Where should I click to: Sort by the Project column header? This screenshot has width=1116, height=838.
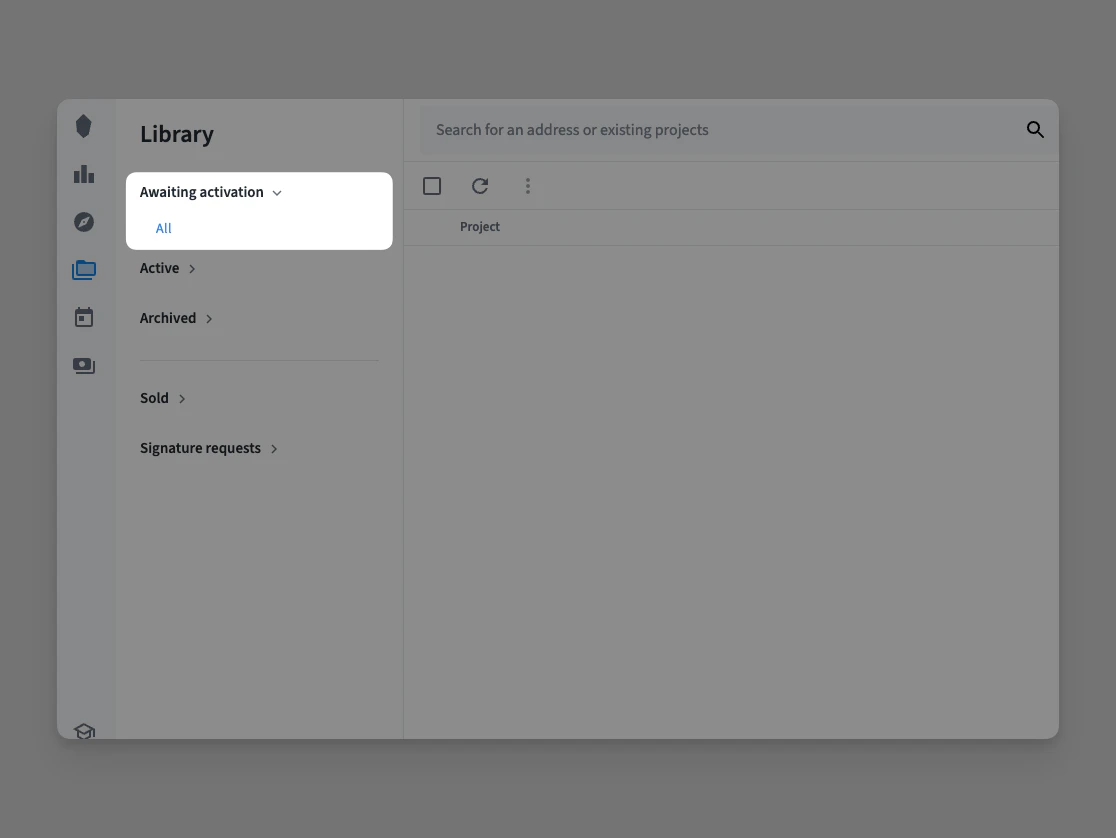pos(480,226)
